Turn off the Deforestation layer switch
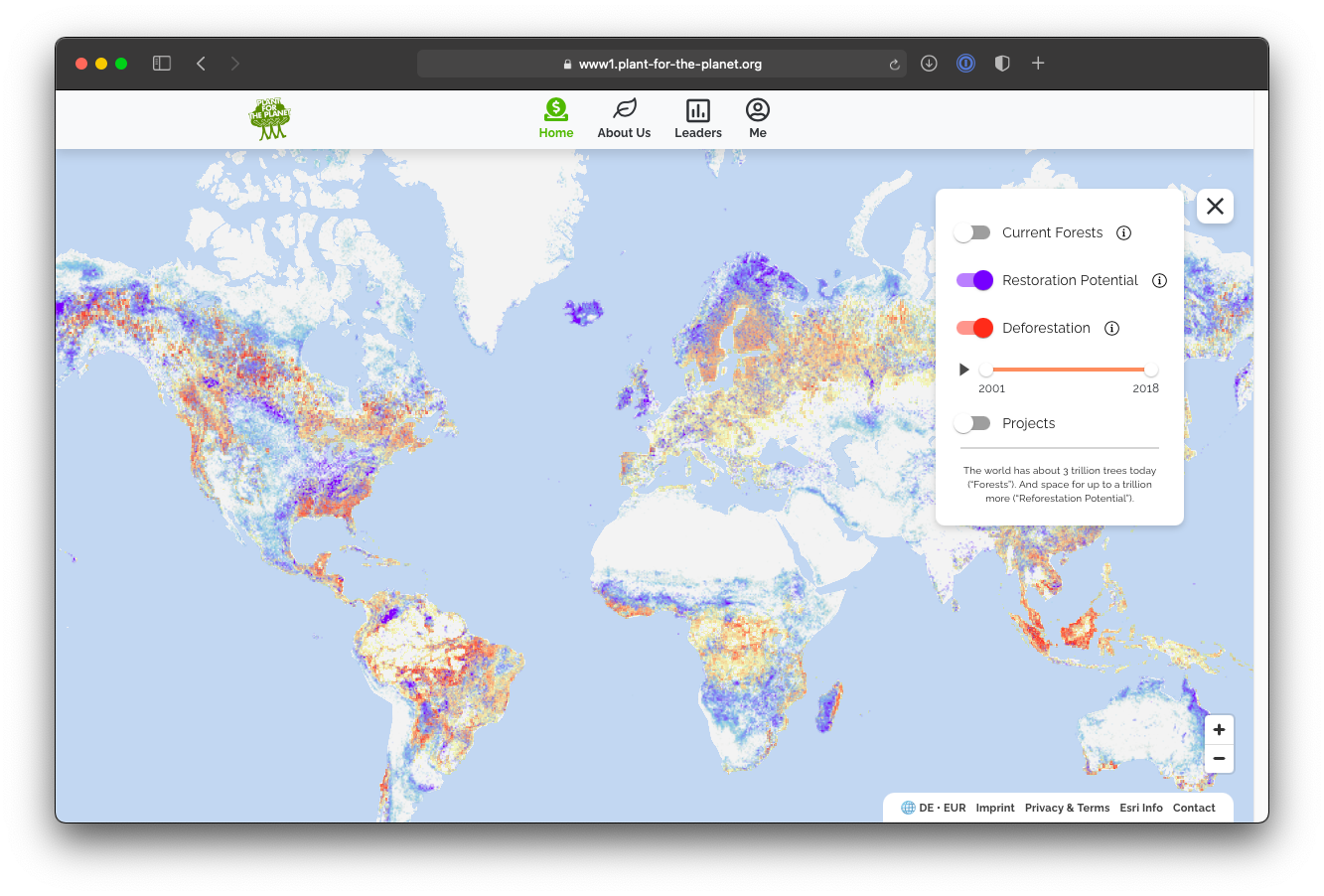This screenshot has height=896, width=1324. tap(974, 328)
